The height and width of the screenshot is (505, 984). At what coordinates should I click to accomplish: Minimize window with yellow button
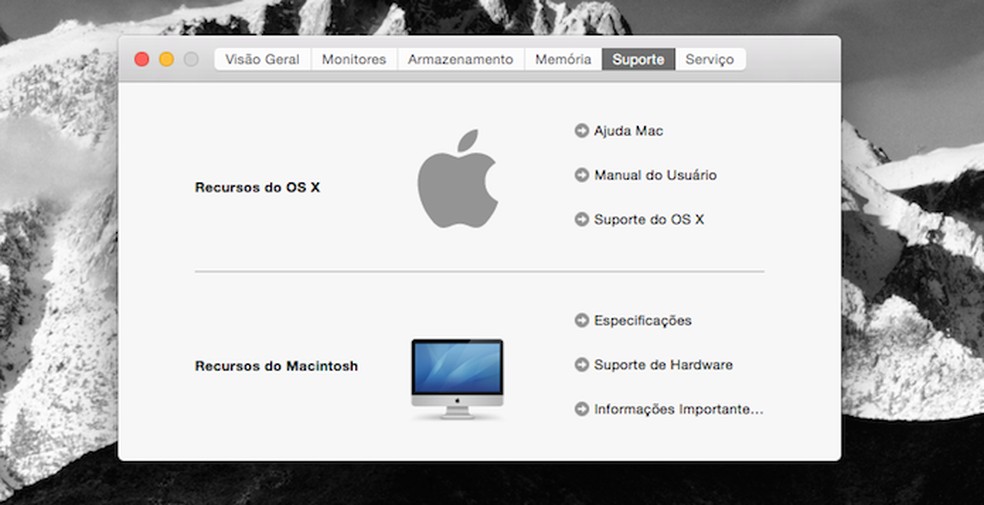coord(166,60)
